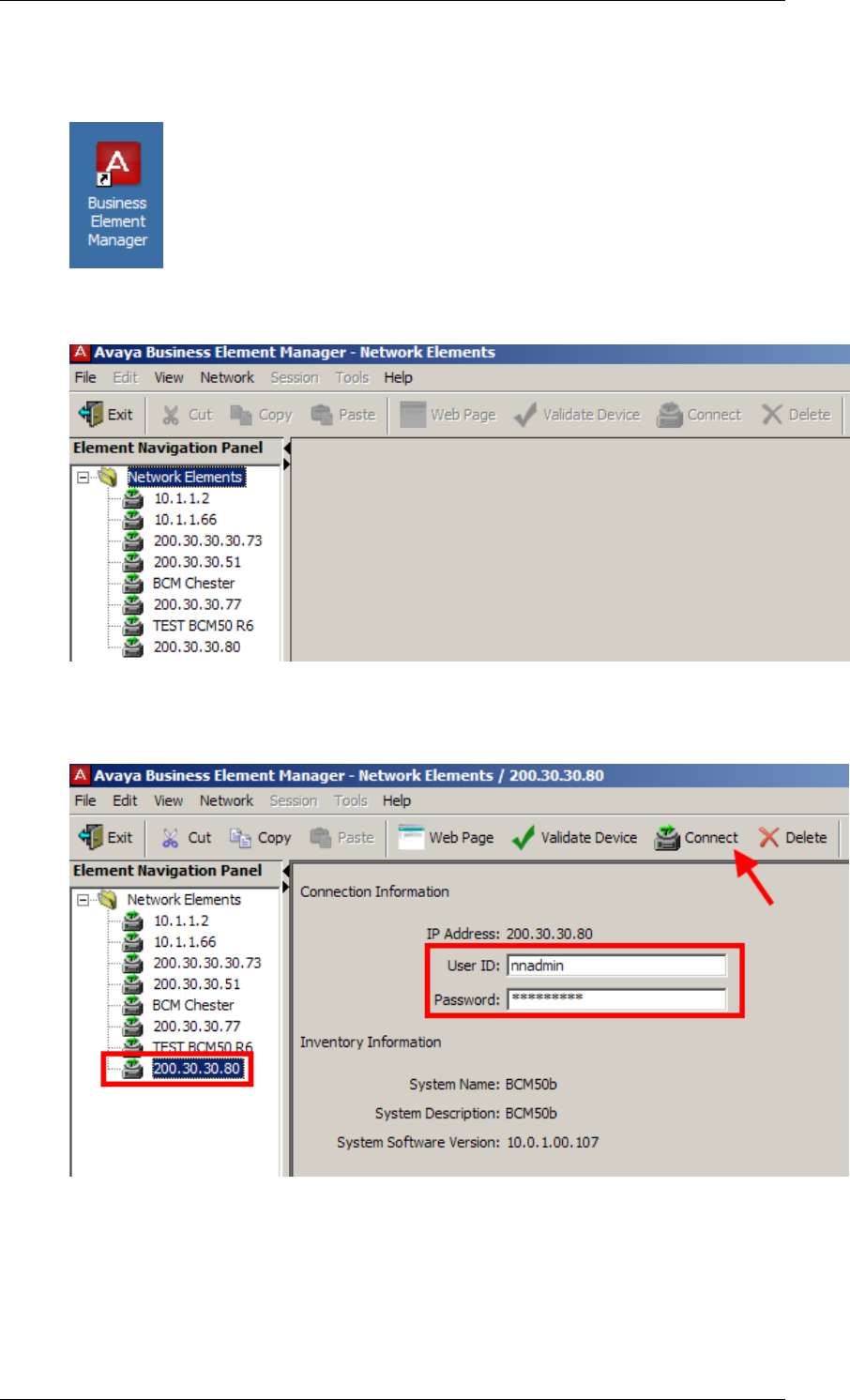The image size is (850, 1400).
Task: Open Help menu in lower window
Action: click(397, 800)
